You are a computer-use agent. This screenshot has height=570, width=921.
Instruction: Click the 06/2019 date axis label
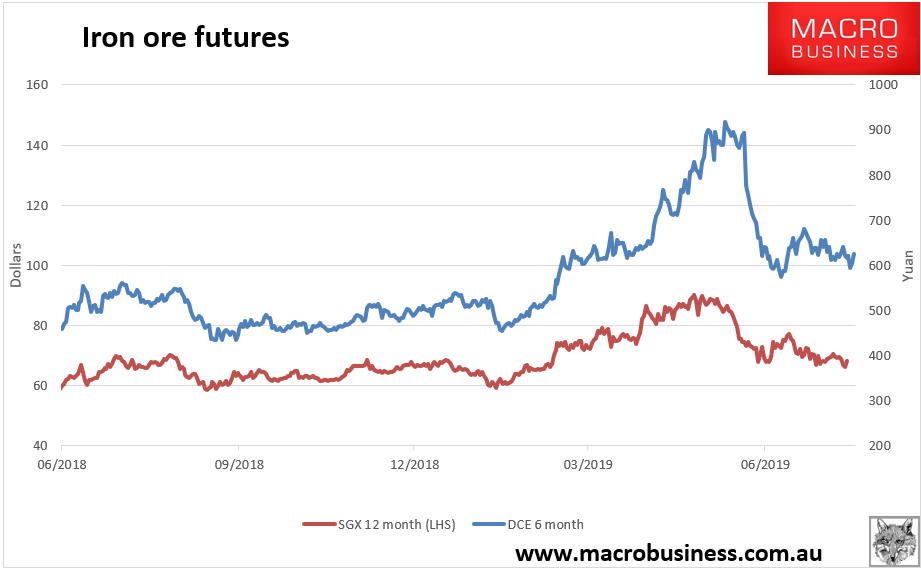click(x=764, y=464)
